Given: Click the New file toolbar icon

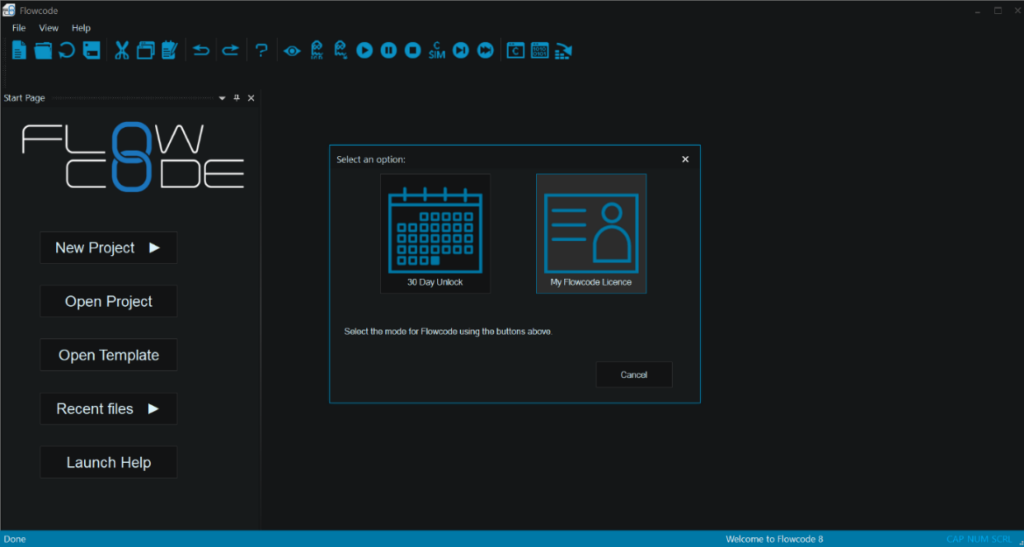Looking at the screenshot, I should (x=19, y=50).
